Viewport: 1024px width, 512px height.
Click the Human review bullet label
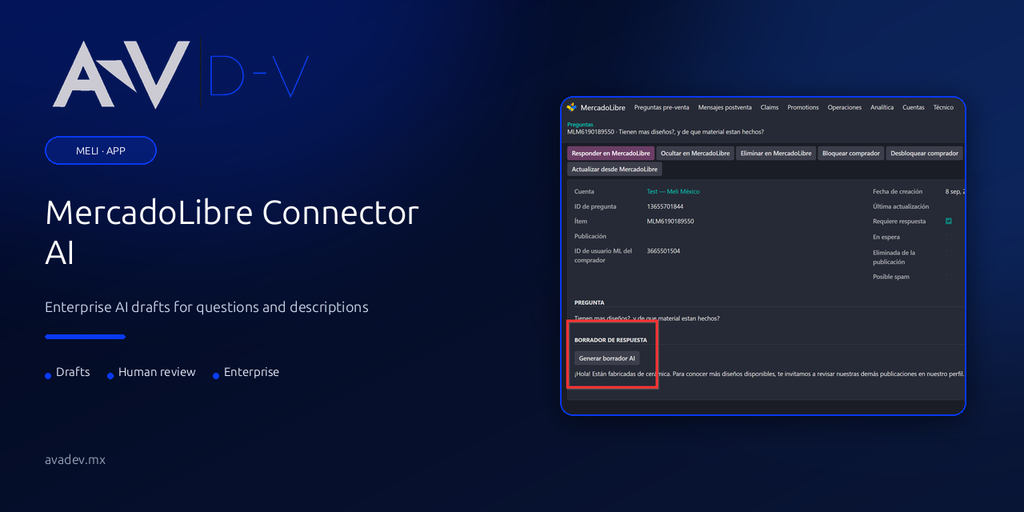157,372
